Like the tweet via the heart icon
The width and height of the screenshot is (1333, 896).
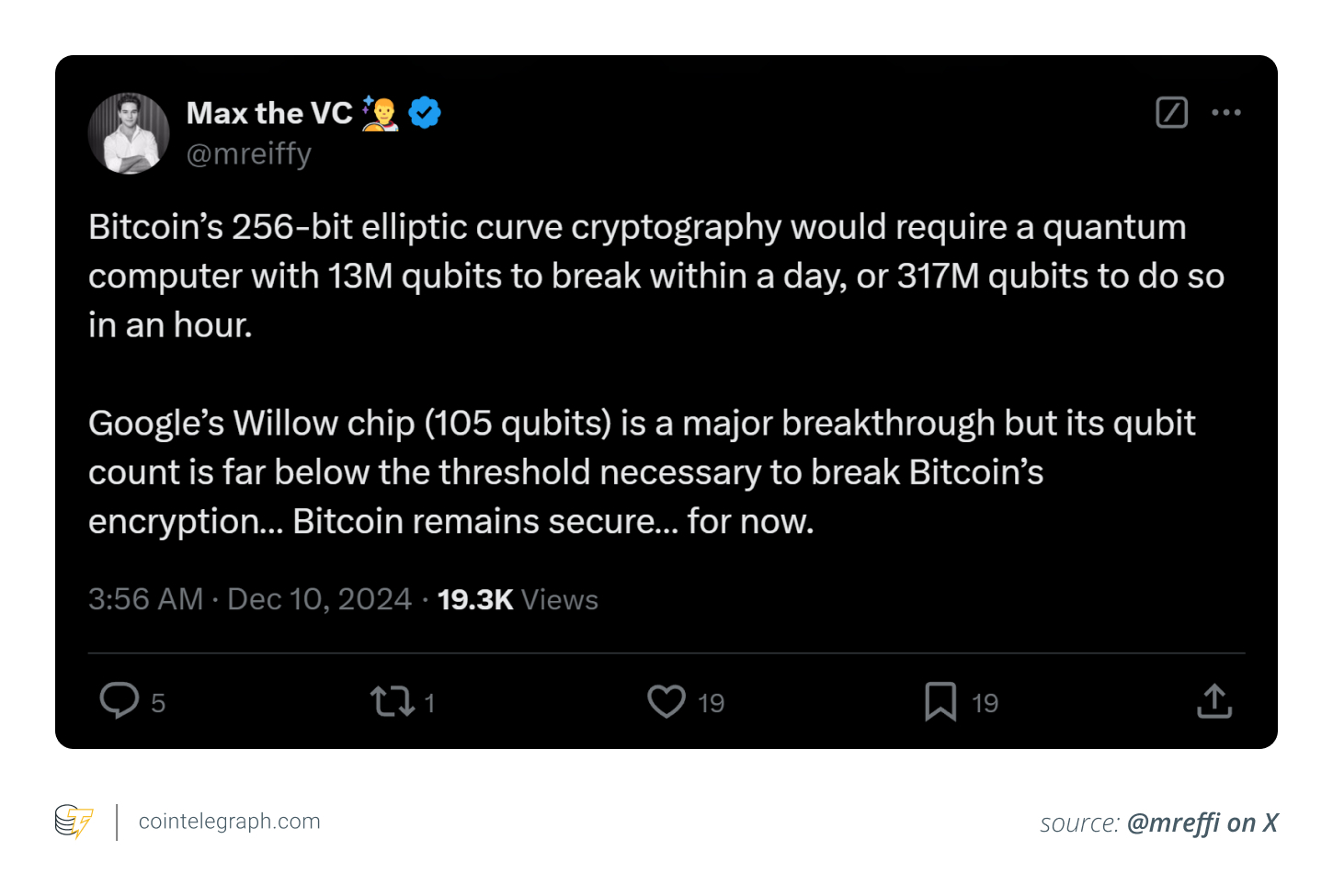pyautogui.click(x=666, y=700)
